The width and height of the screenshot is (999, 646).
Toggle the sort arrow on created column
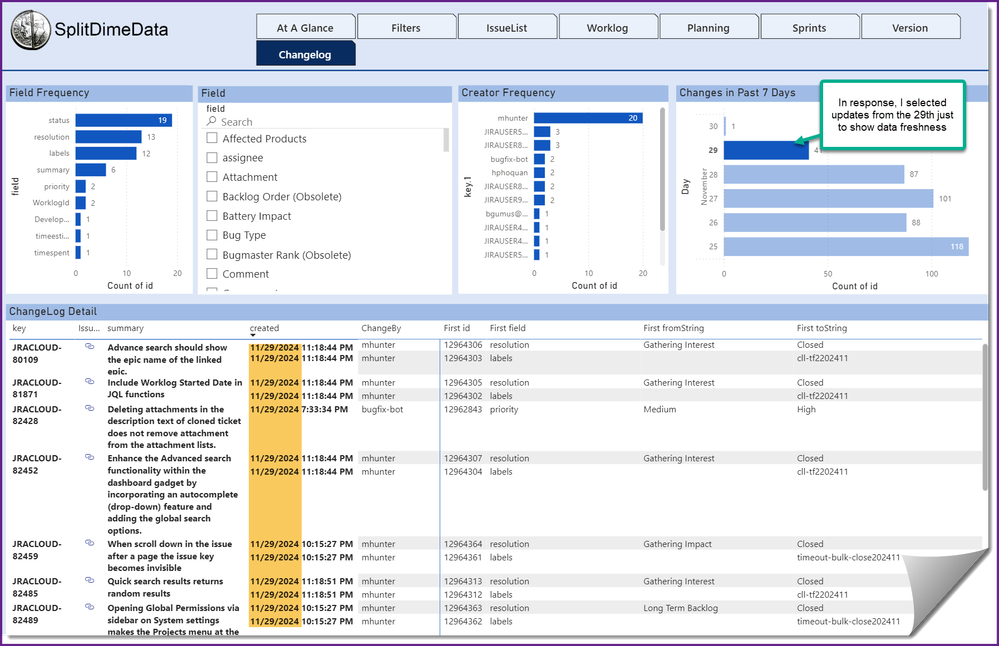pos(253,336)
